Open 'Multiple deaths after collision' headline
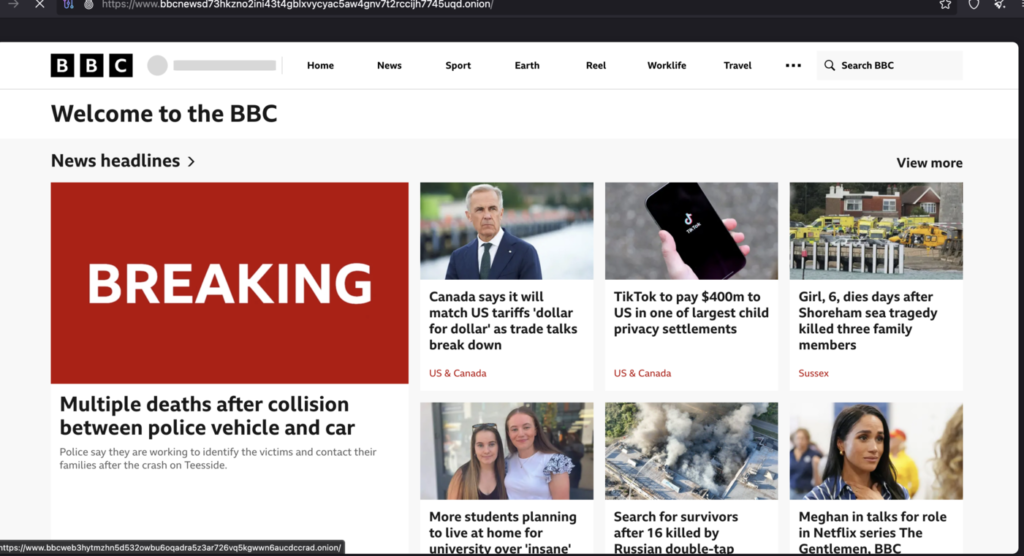Viewport: 1024px width, 556px height. click(207, 416)
